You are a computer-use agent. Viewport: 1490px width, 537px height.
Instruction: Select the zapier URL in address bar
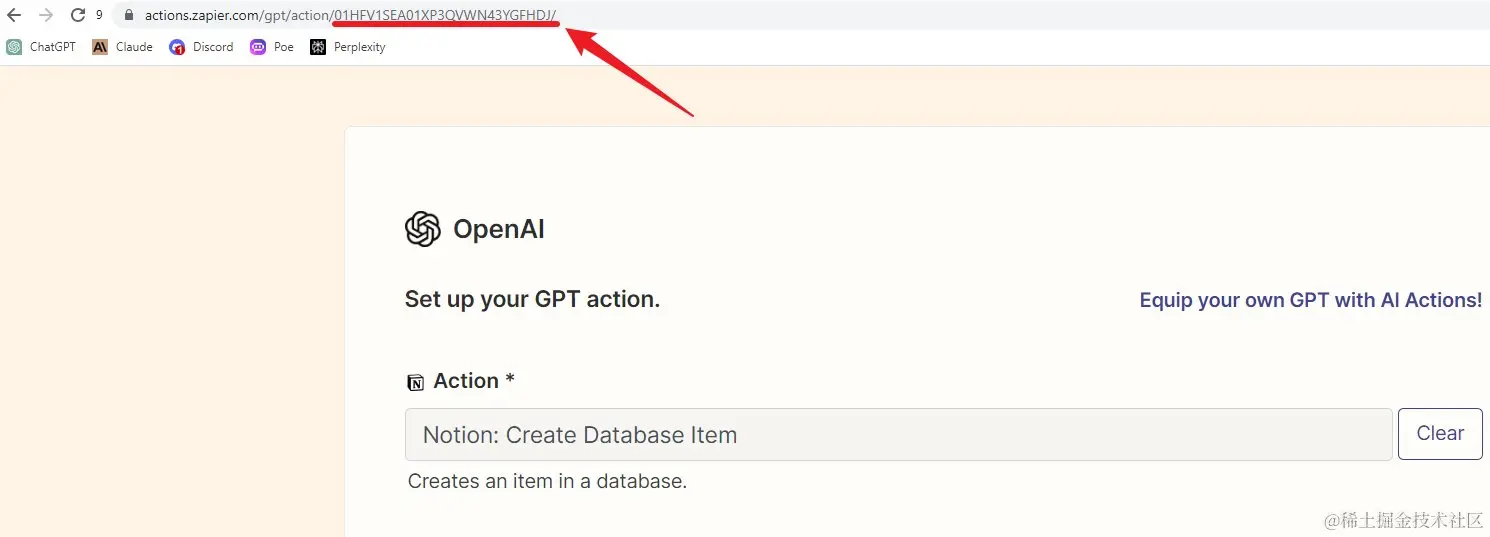click(350, 15)
